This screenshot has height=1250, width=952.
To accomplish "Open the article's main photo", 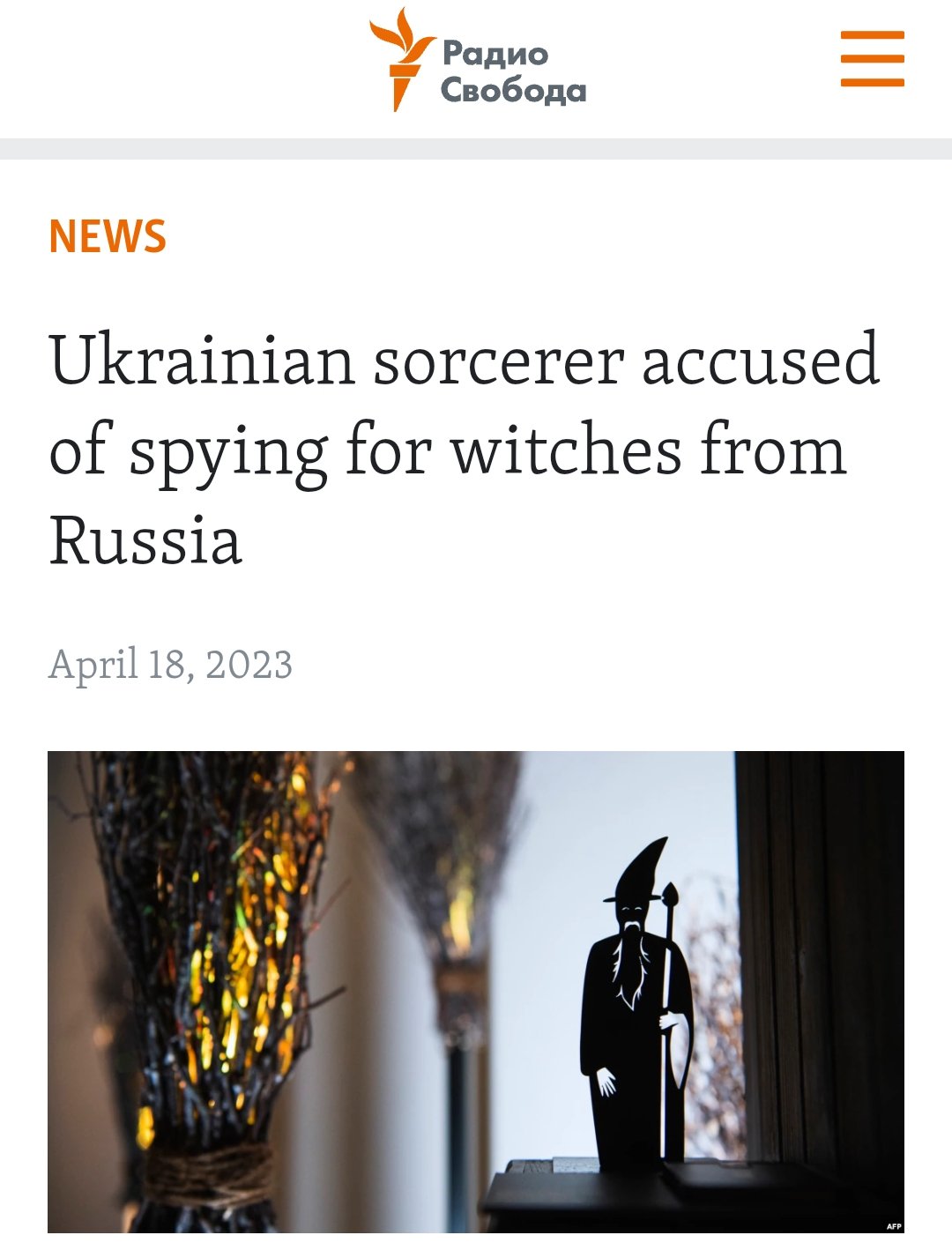I will pos(476,992).
